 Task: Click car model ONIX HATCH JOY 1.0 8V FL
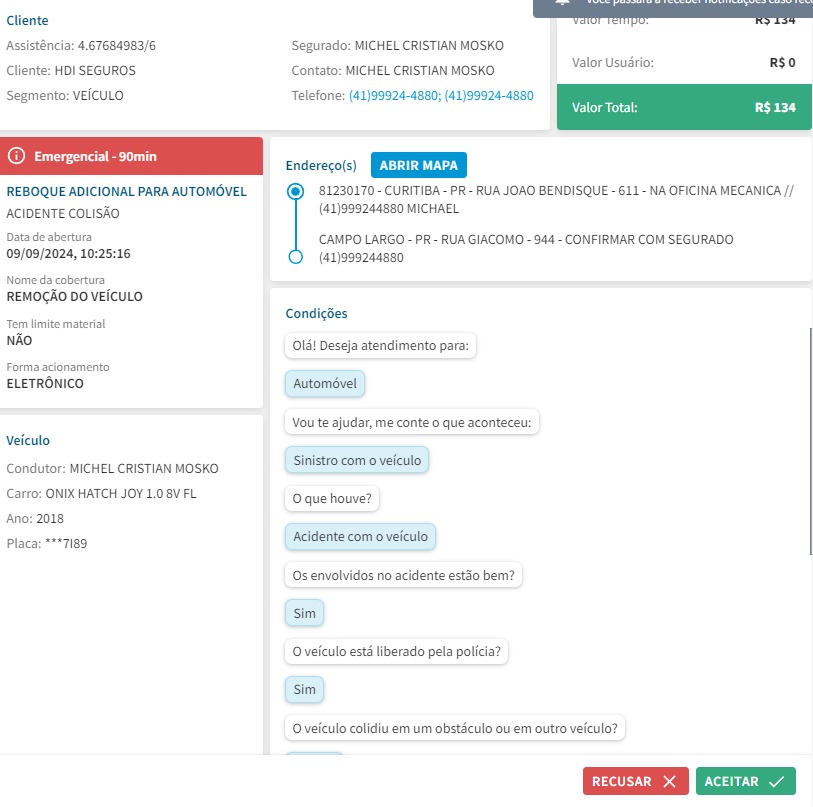[121, 493]
